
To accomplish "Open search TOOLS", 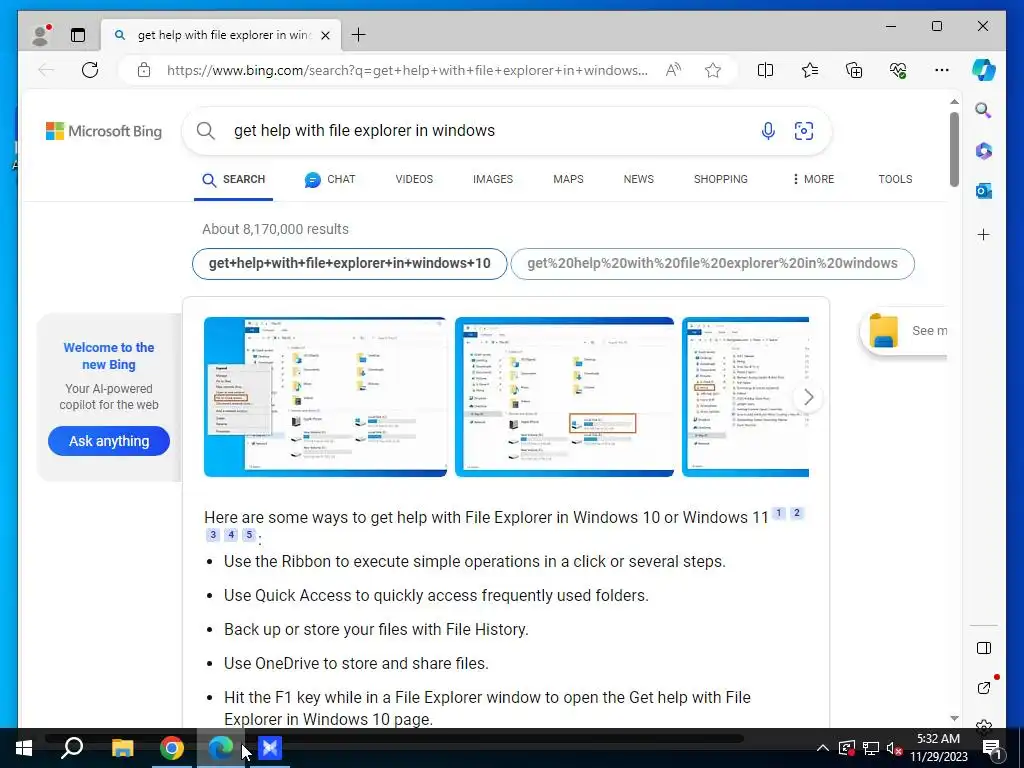I will coord(895,179).
